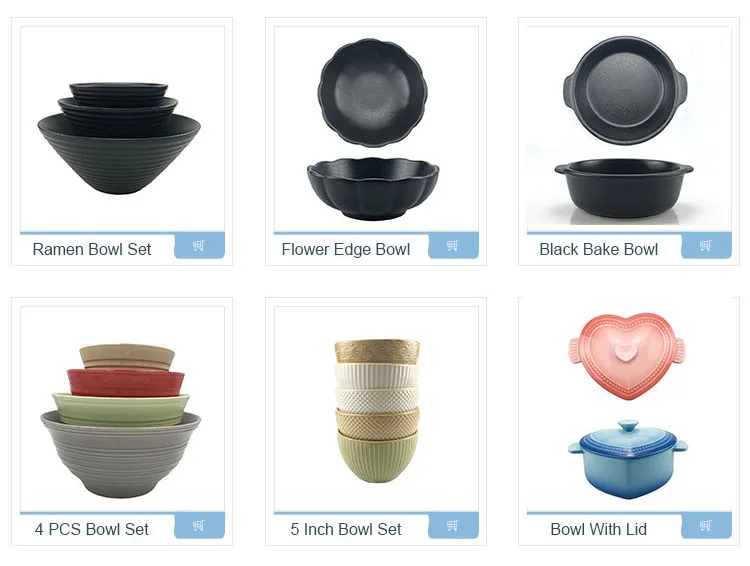Image resolution: width=750 pixels, height=566 pixels.
Task: Open the 4 PCS Bowl Set title link
Action: pyautogui.click(x=92, y=529)
